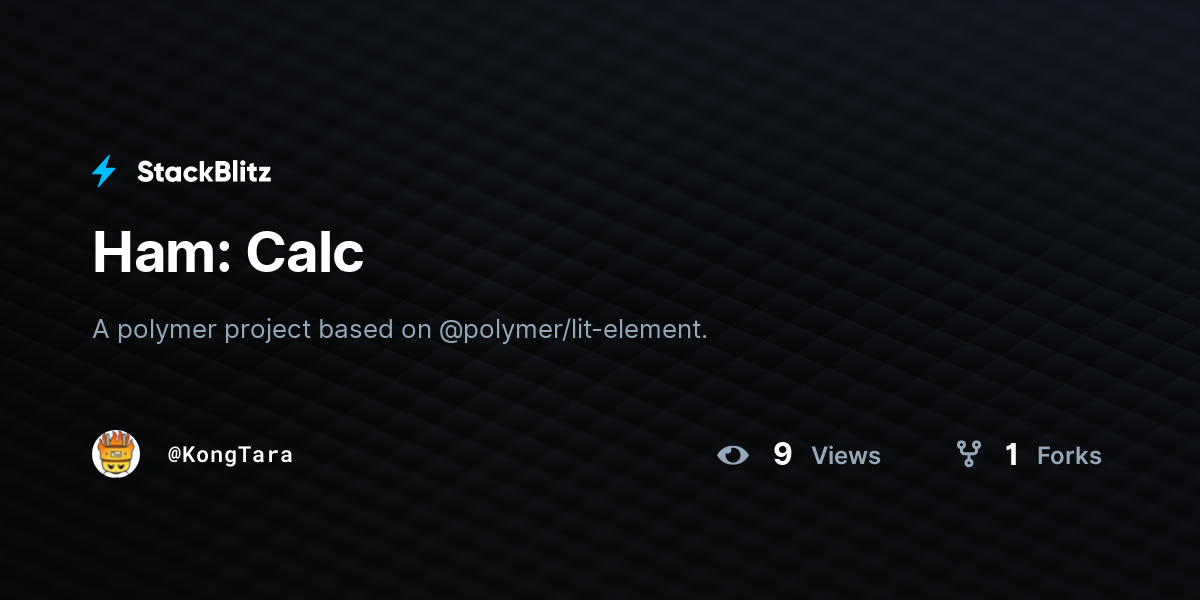
Task: Click the view count number 9
Action: 782,455
